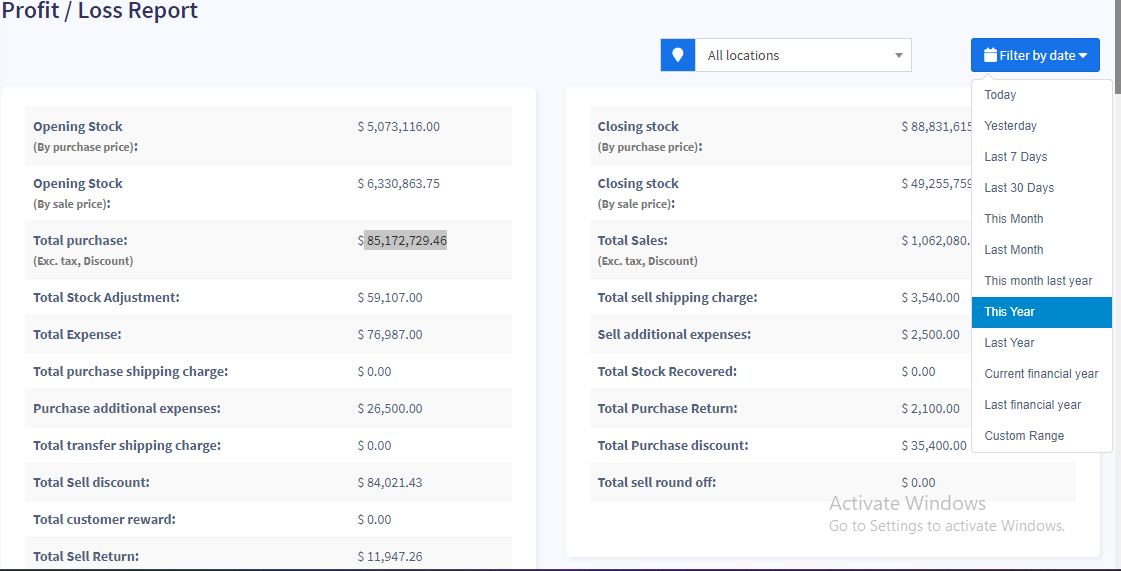
Task: Click the Total Sales label
Action: point(633,241)
